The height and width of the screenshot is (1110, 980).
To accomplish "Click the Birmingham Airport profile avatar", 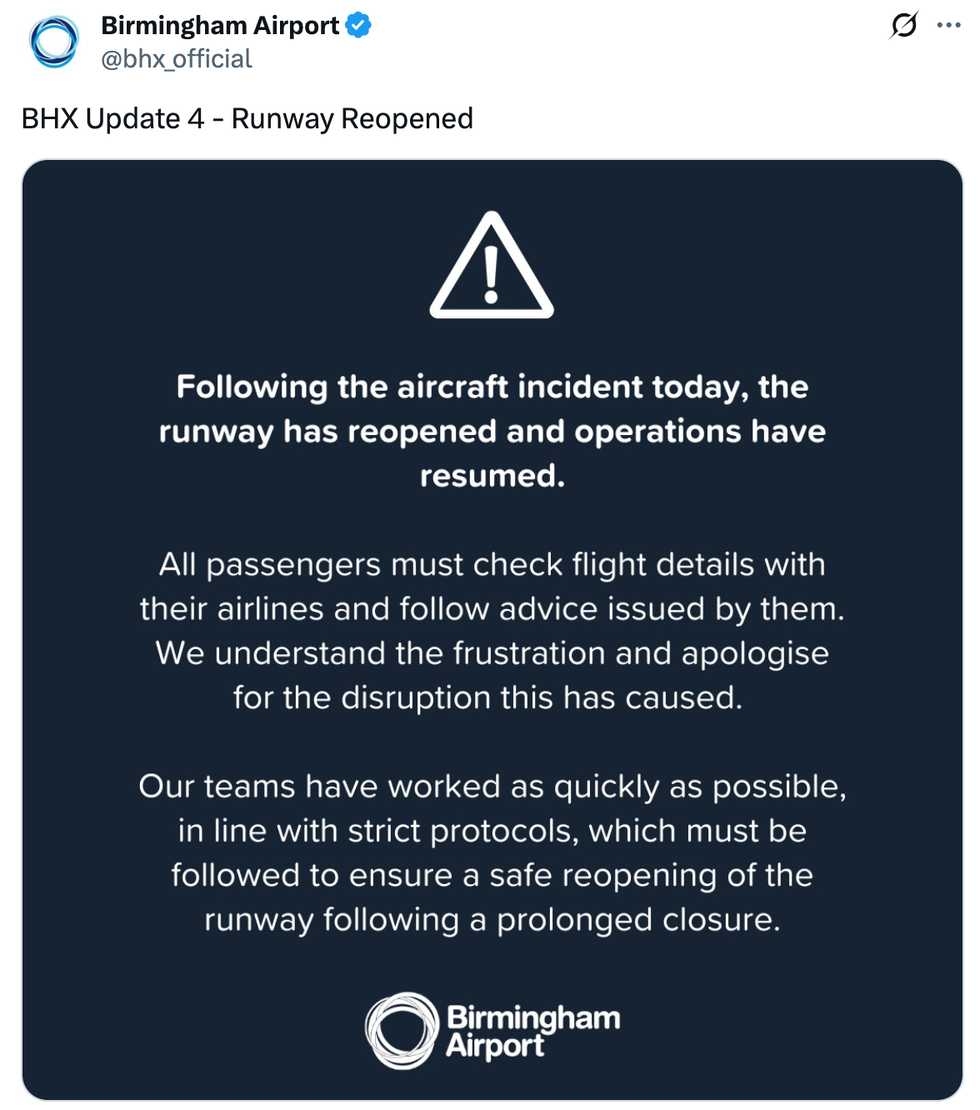I will (x=53, y=42).
